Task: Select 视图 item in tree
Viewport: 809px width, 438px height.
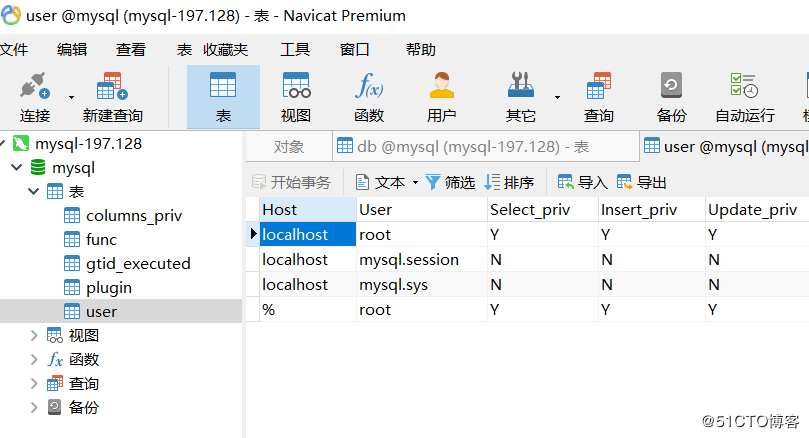Action: (83, 335)
